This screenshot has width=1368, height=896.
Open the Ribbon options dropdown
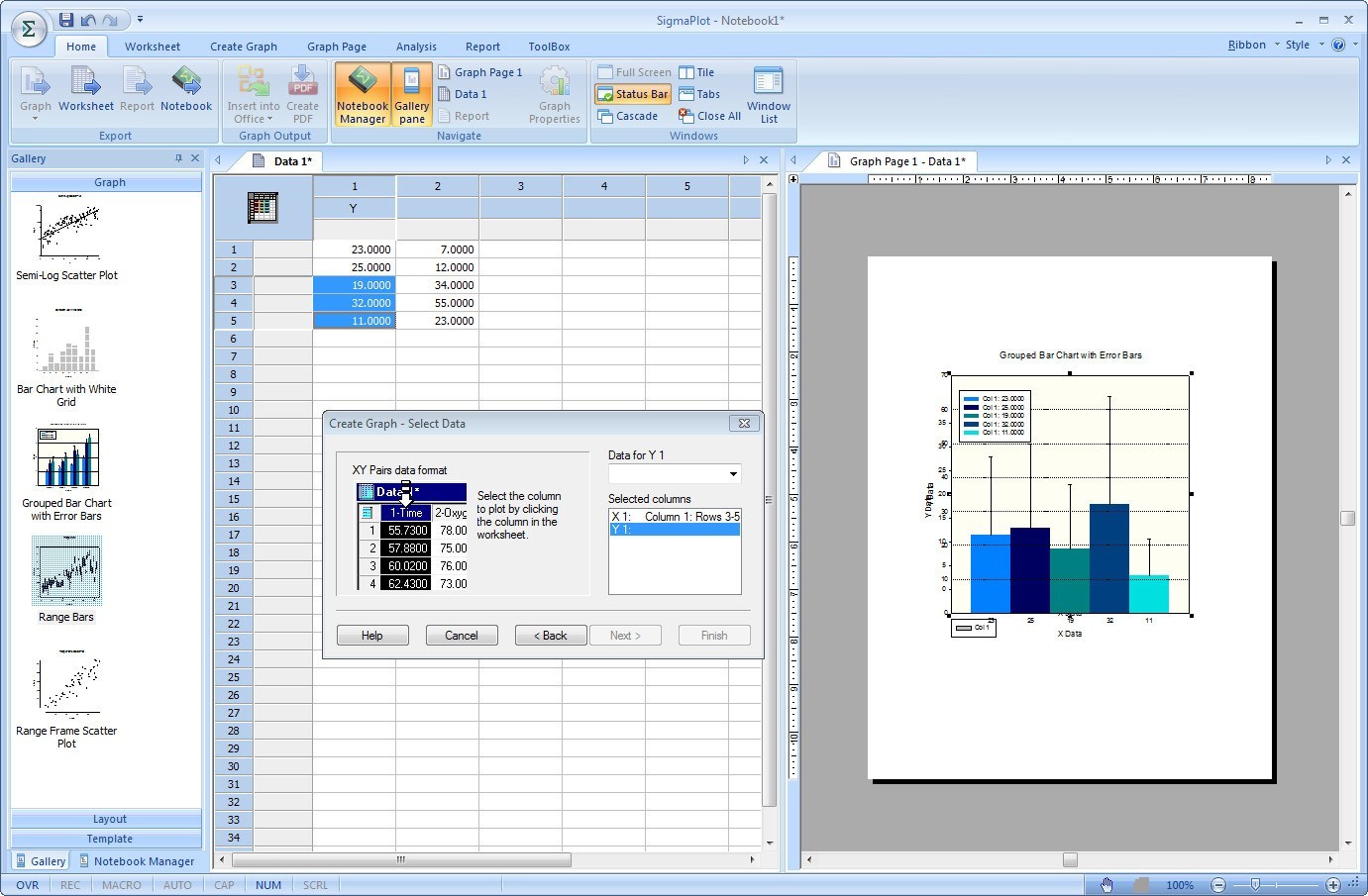(1253, 45)
